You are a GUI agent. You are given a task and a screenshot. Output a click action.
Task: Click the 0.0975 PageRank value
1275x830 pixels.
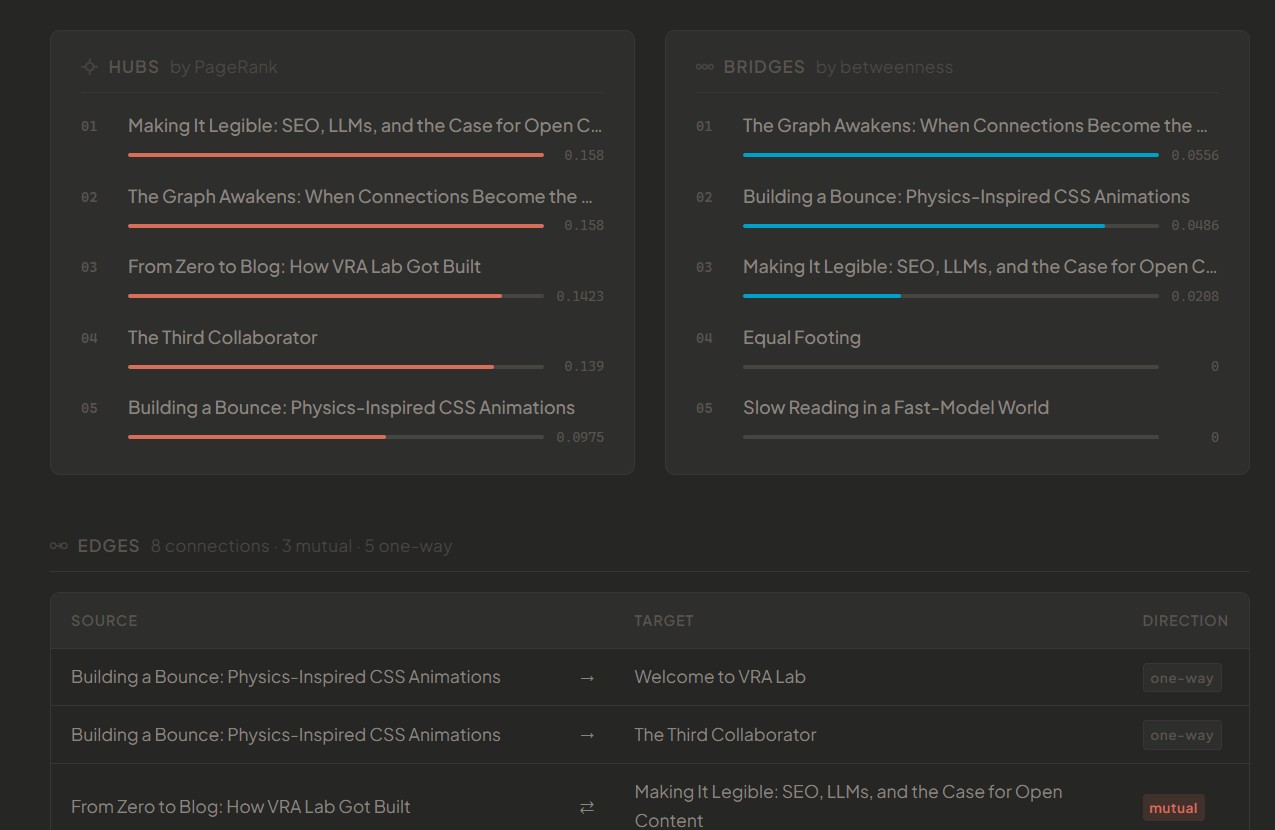(580, 438)
